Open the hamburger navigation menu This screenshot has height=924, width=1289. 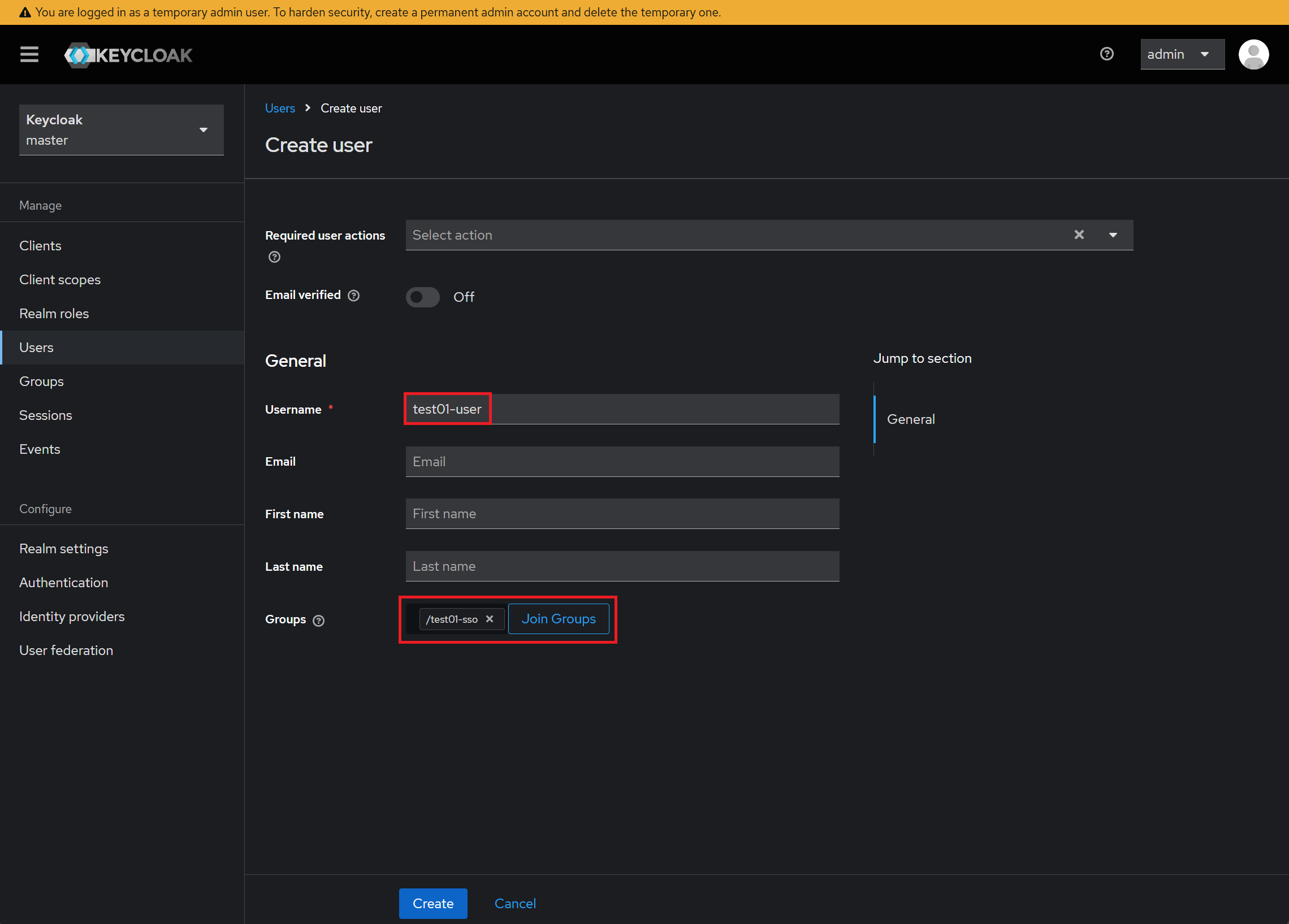[x=29, y=55]
